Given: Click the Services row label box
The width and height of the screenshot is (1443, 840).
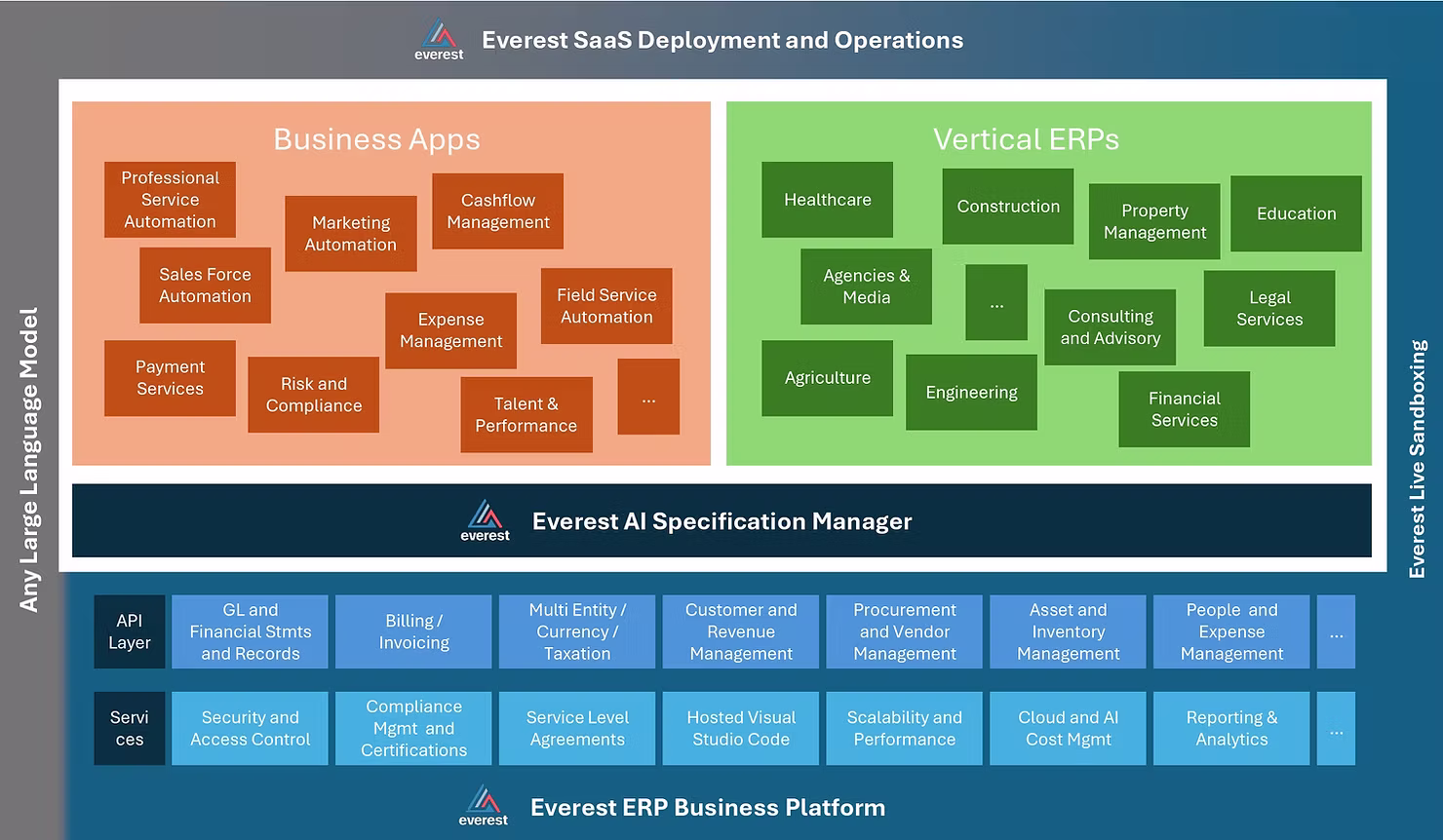Looking at the screenshot, I should click(x=130, y=728).
